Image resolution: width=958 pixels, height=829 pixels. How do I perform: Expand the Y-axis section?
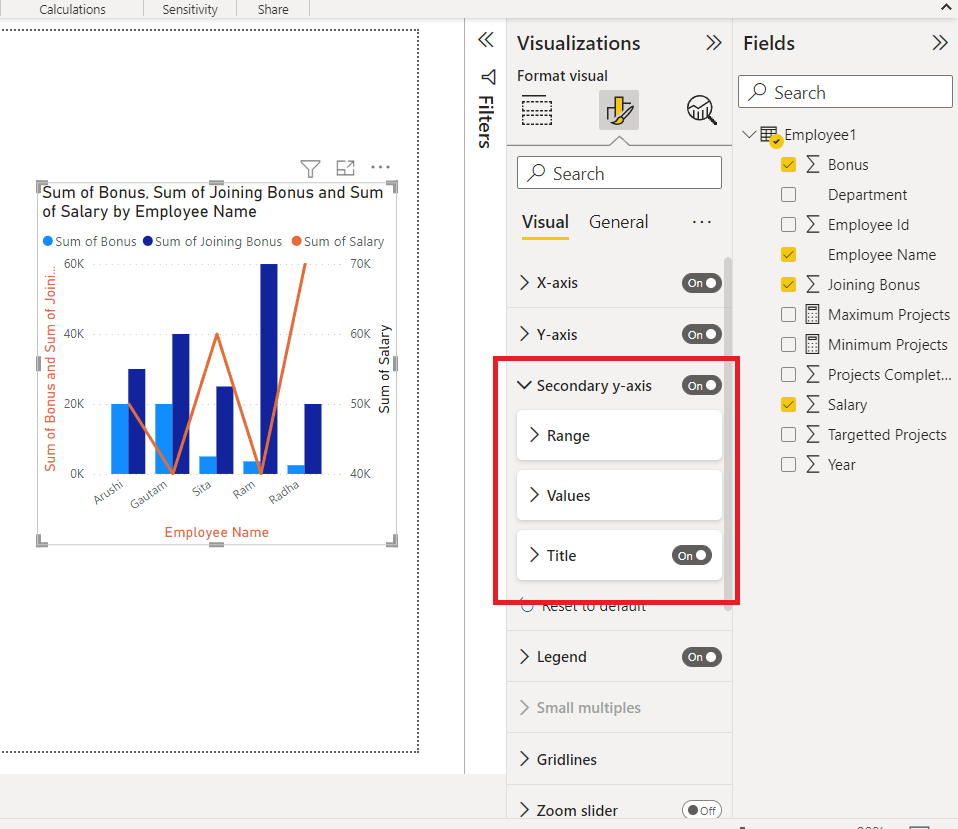tap(524, 334)
